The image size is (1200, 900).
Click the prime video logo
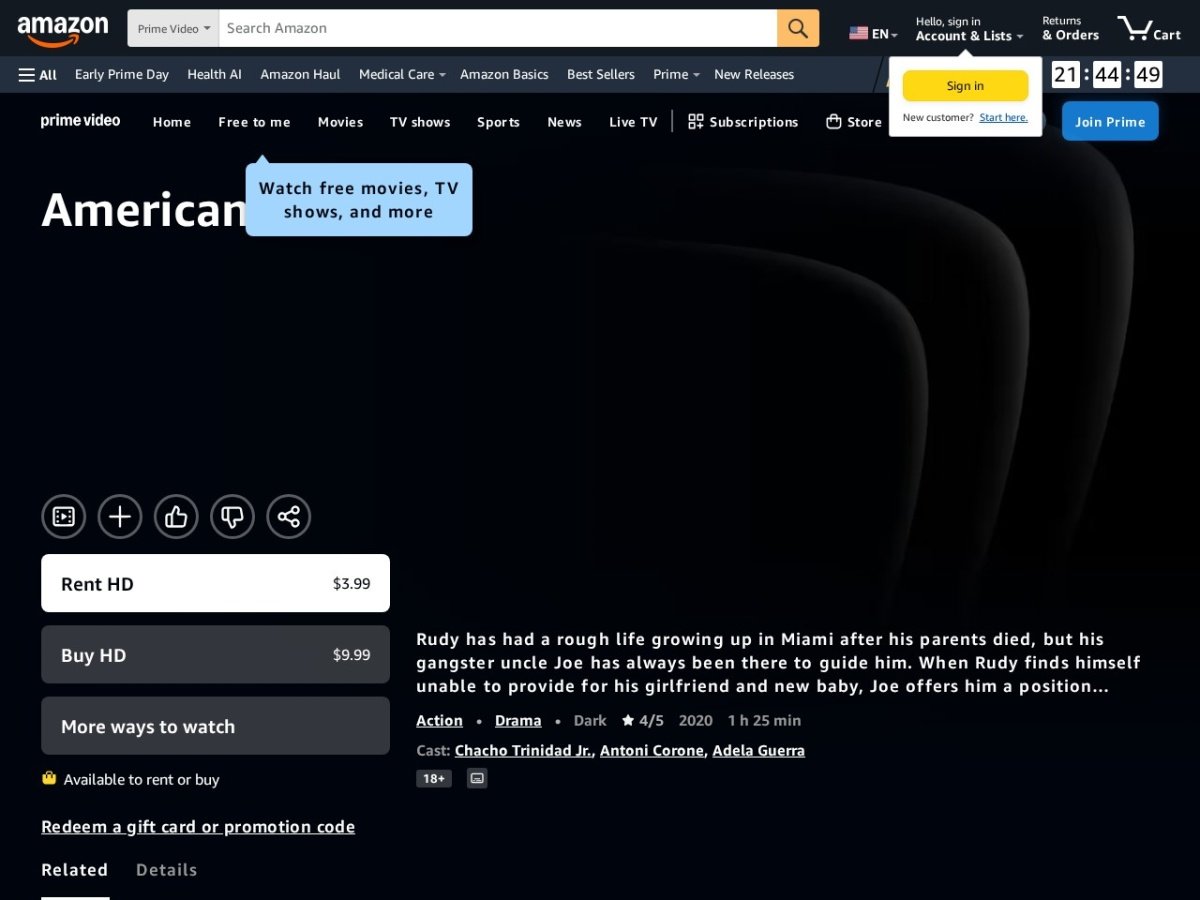pyautogui.click(x=80, y=121)
